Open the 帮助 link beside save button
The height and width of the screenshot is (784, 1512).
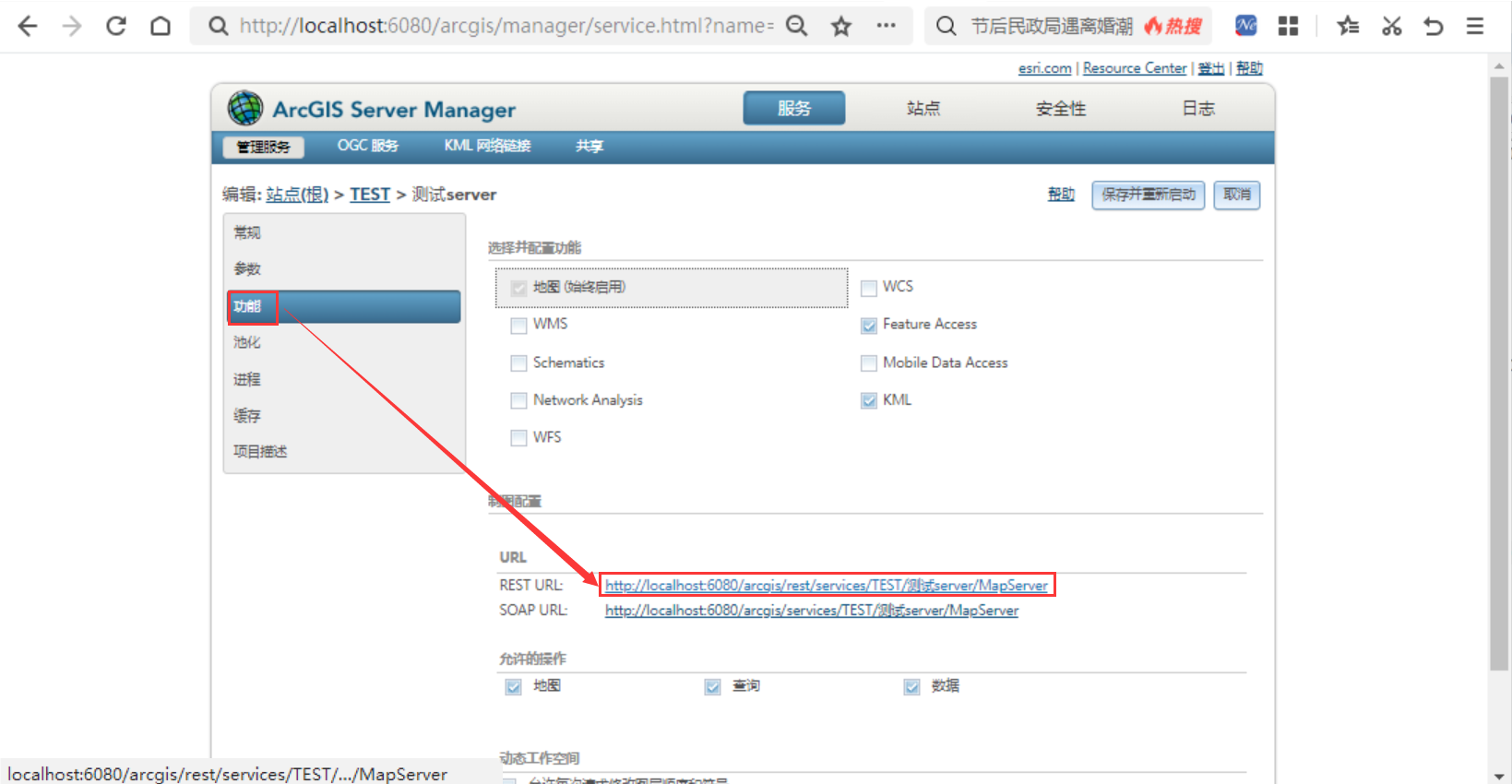(1061, 195)
